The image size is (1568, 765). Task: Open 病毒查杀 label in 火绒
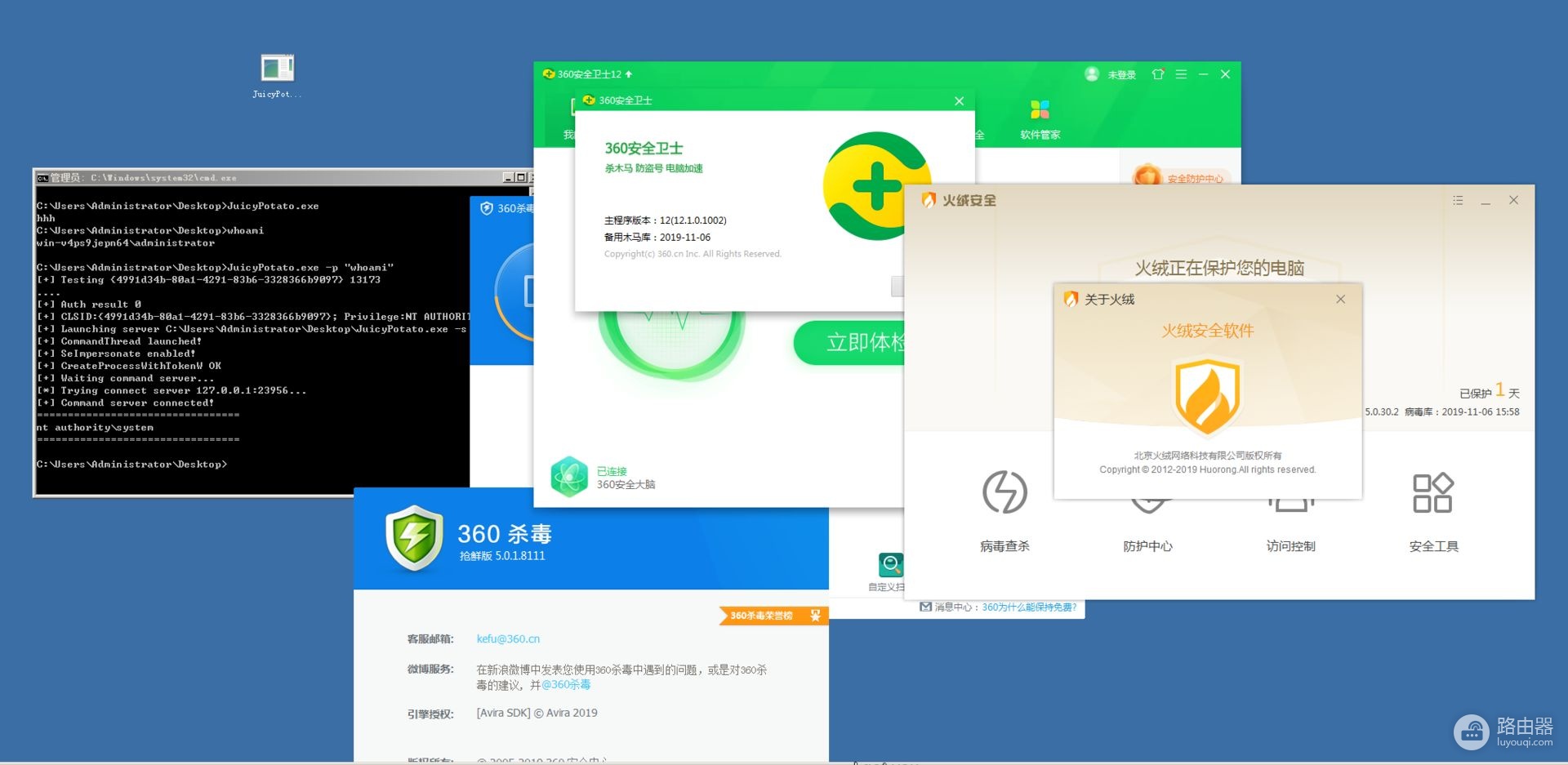(1004, 546)
